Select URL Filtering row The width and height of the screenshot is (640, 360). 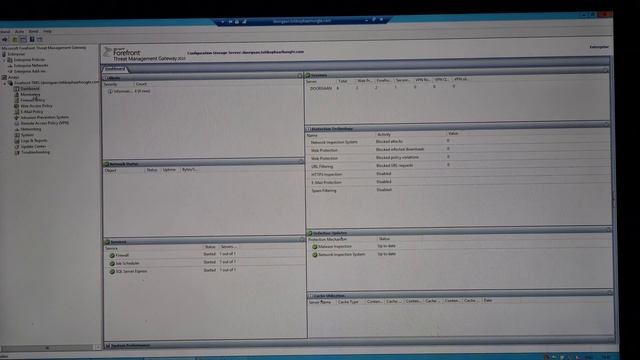point(457,166)
